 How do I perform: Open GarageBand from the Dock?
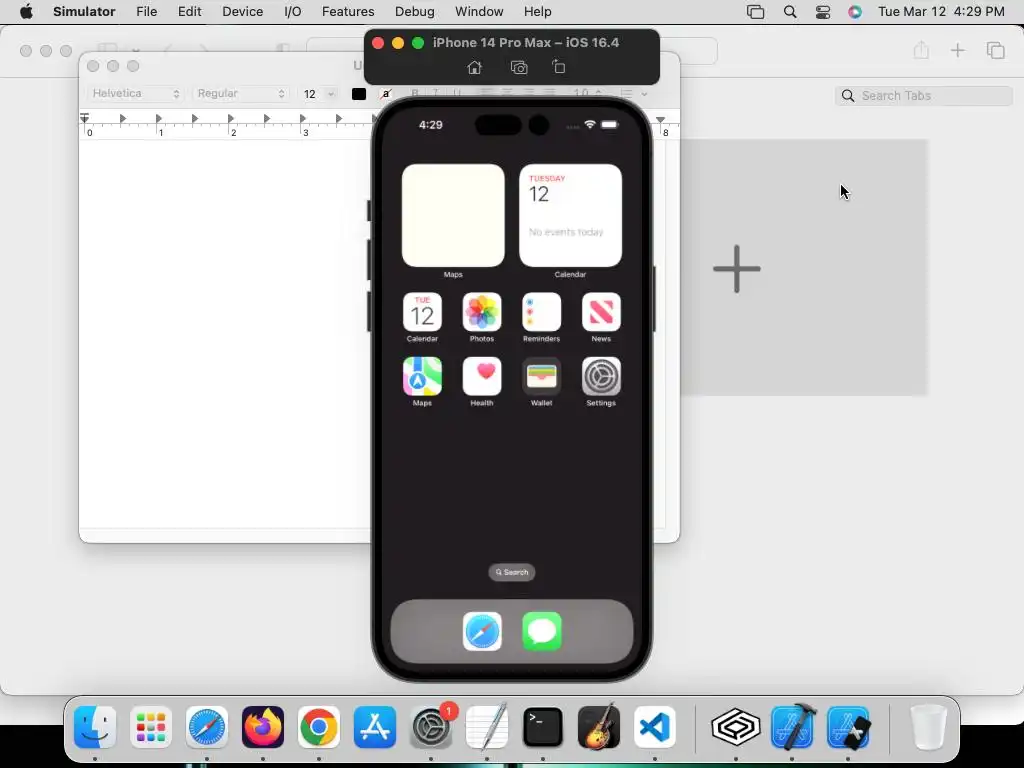599,727
